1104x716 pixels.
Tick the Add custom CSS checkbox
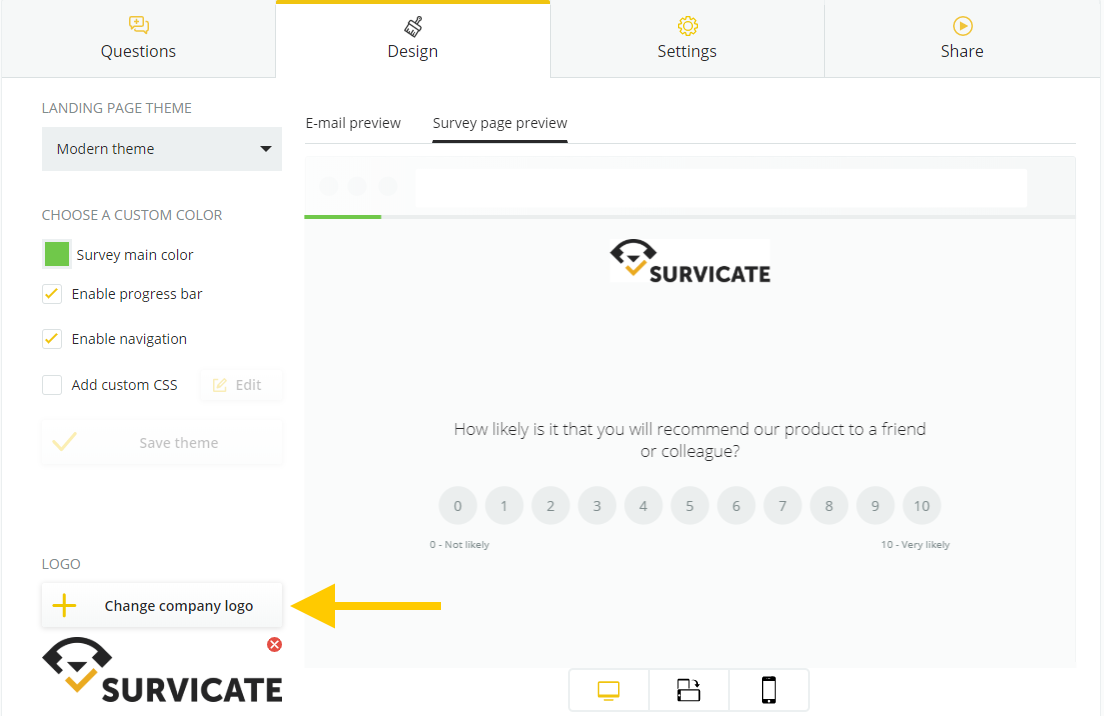click(52, 385)
